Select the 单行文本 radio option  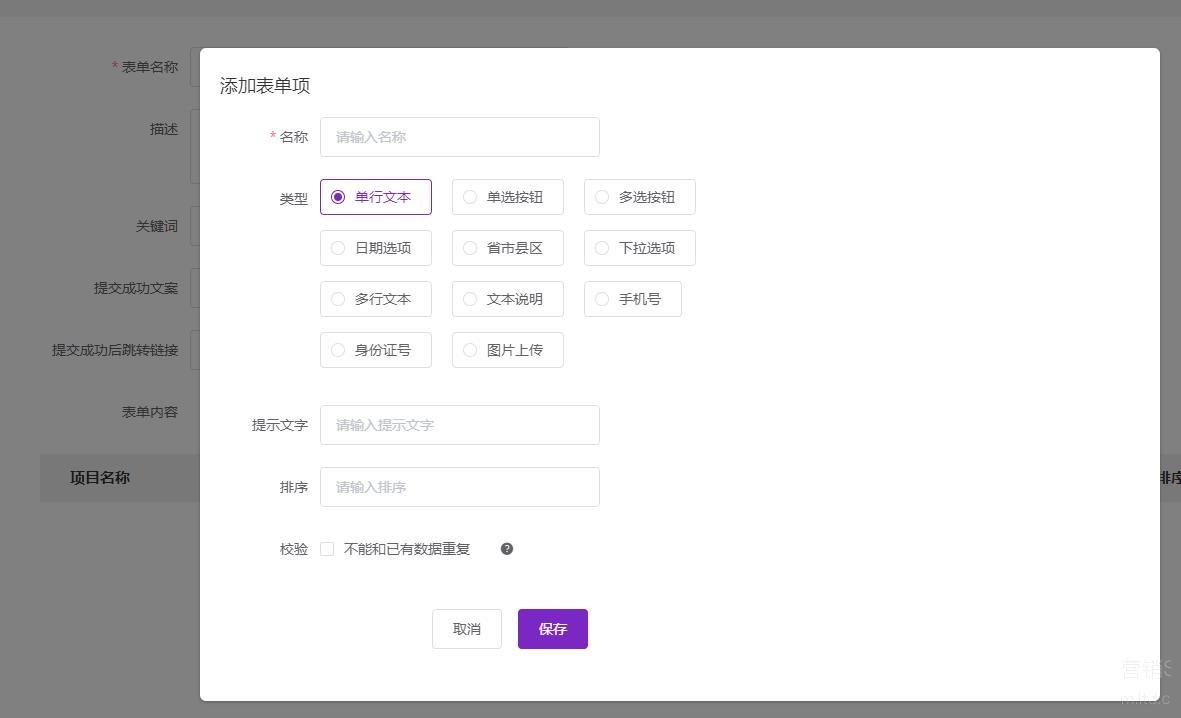pyautogui.click(x=376, y=197)
